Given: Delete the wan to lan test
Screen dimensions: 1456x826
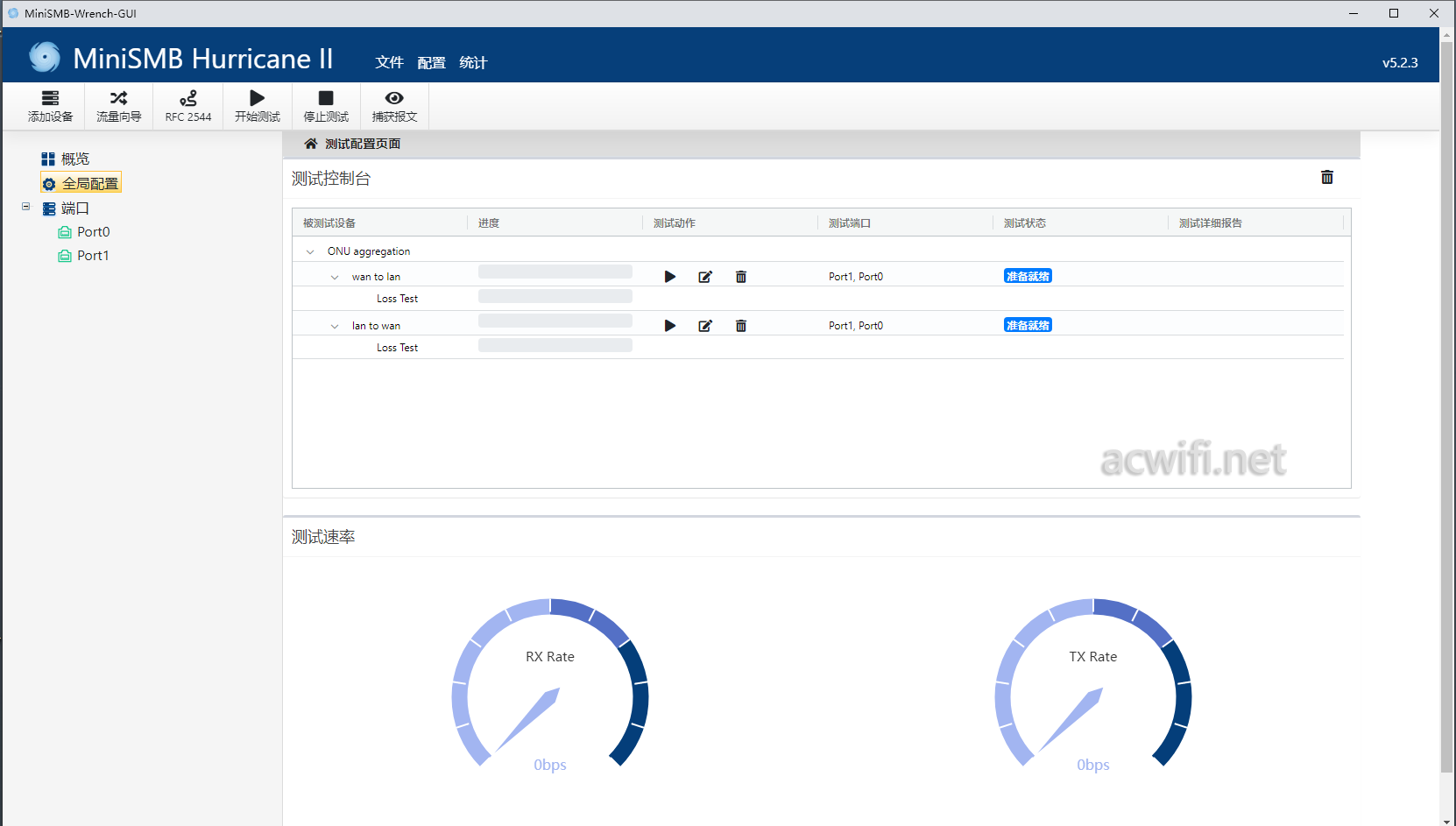Looking at the screenshot, I should (741, 277).
